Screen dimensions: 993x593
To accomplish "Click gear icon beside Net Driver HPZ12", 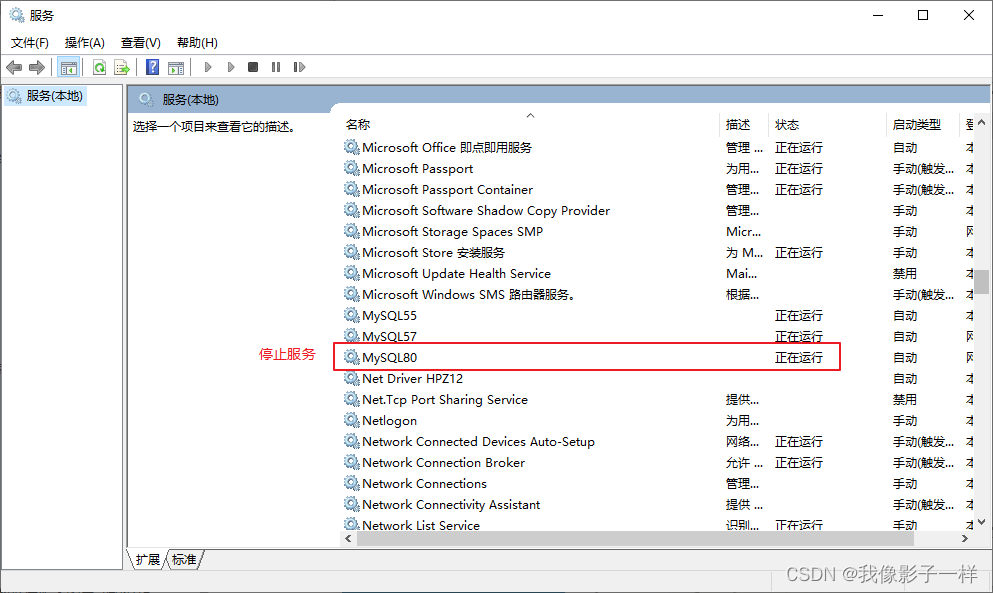I will coord(351,378).
